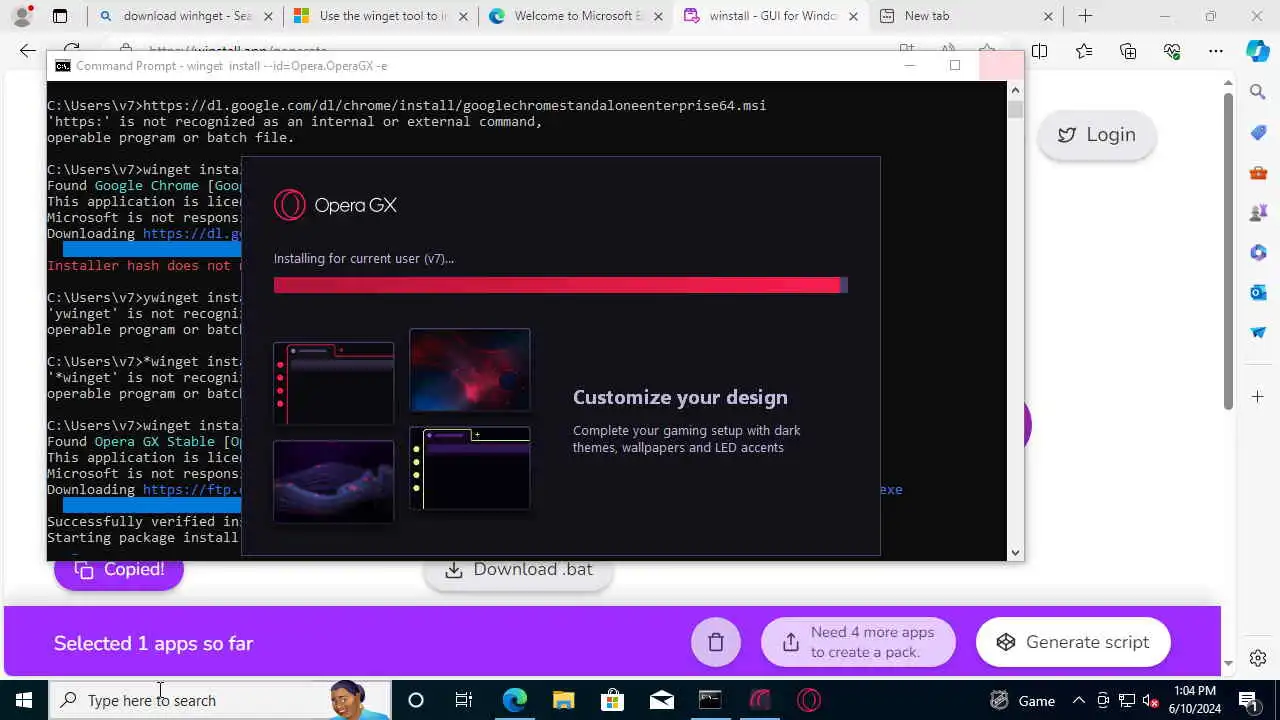This screenshot has width=1280, height=720.
Task: Go back in Edge browser
Action: [27, 51]
